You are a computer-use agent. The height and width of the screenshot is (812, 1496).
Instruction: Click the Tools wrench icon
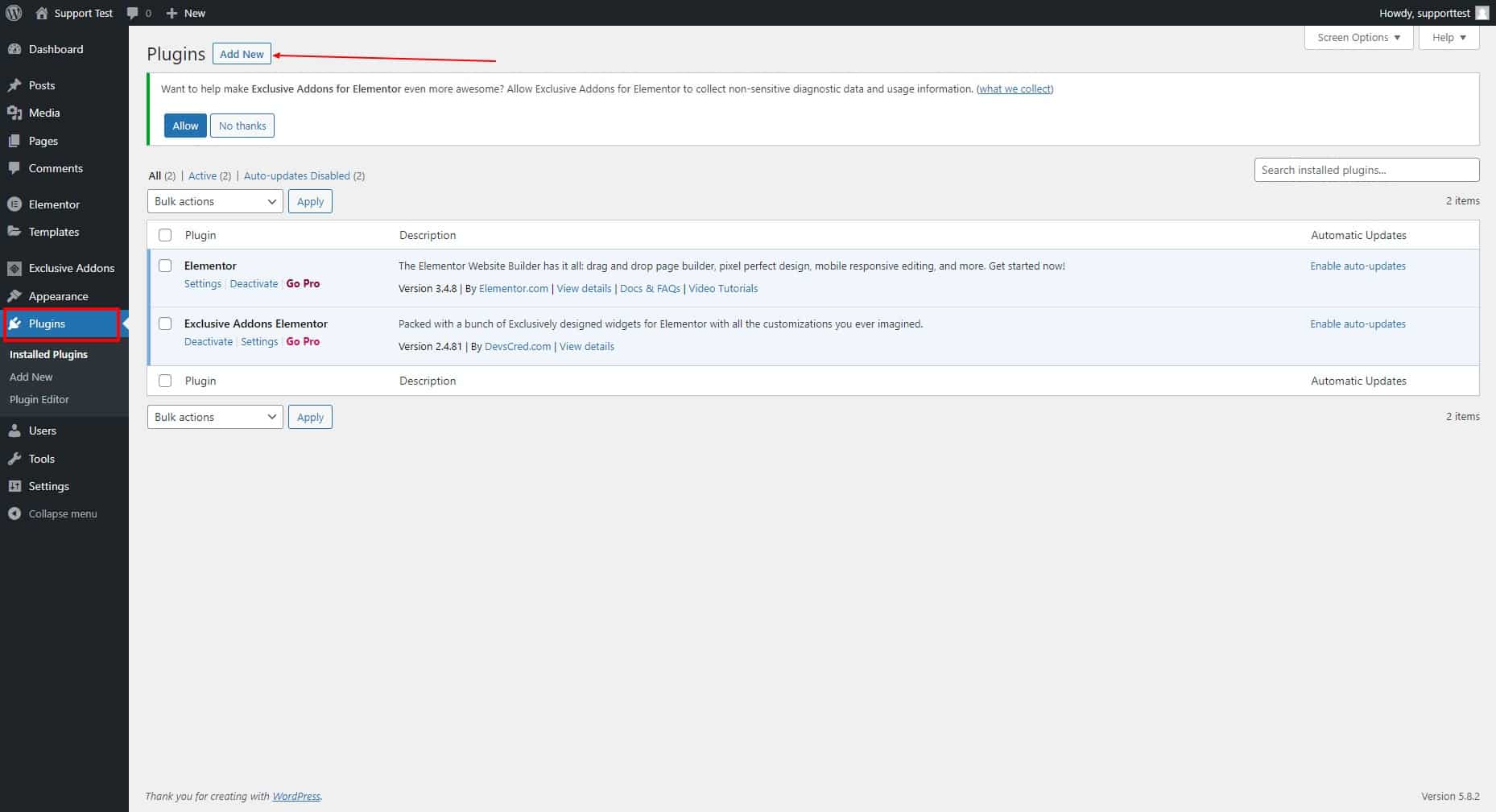[x=14, y=459]
